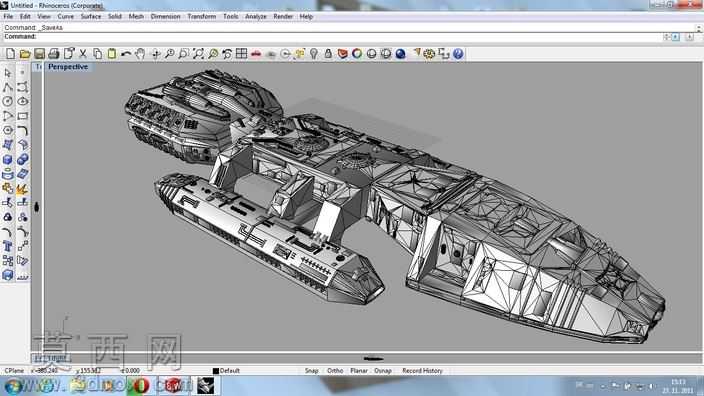Viewport: 704px width, 396px height.
Task: Click the Zoom Extents icon
Action: (198, 54)
